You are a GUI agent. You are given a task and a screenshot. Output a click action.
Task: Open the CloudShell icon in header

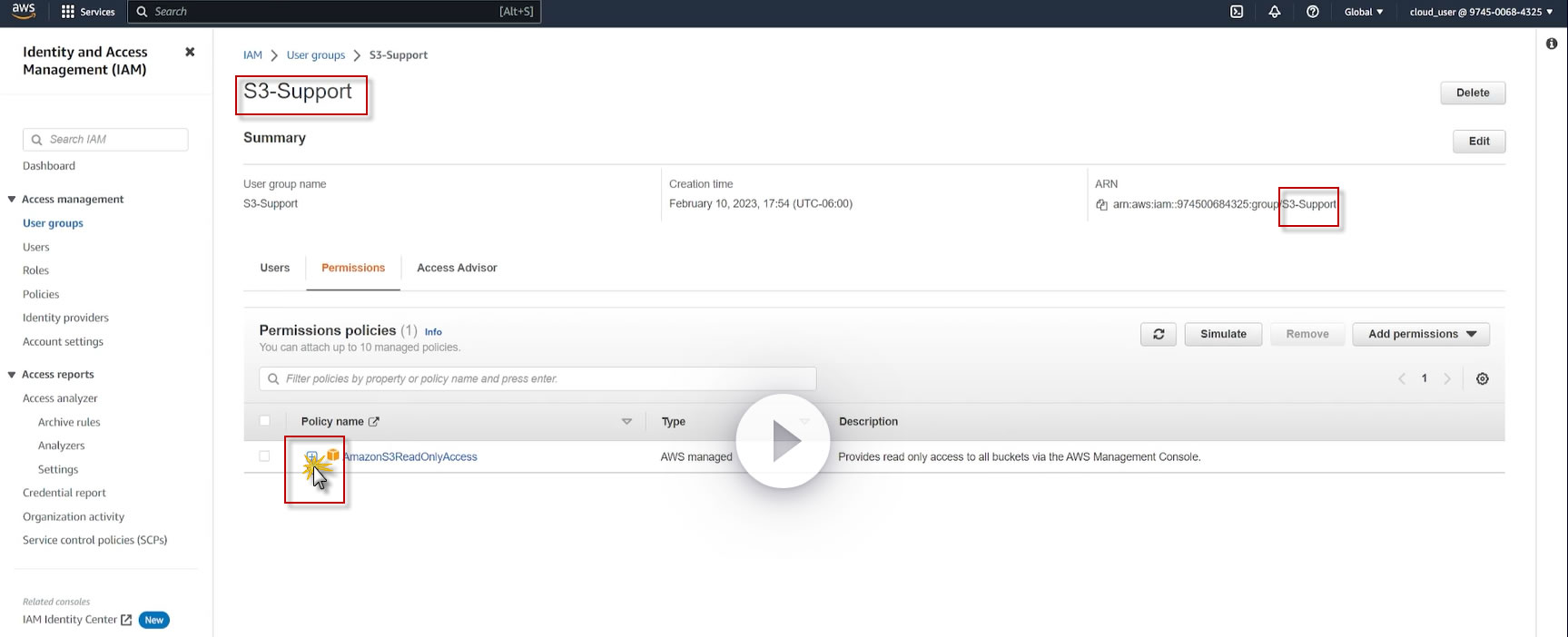tap(1237, 12)
